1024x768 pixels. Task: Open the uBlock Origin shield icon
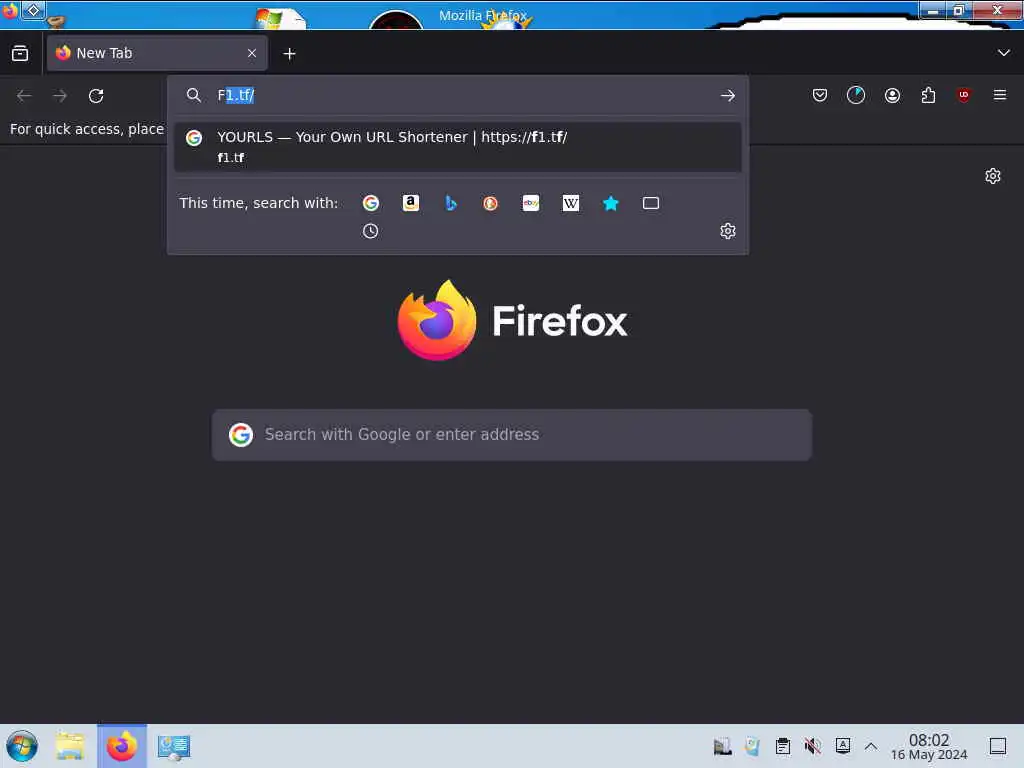pos(963,95)
